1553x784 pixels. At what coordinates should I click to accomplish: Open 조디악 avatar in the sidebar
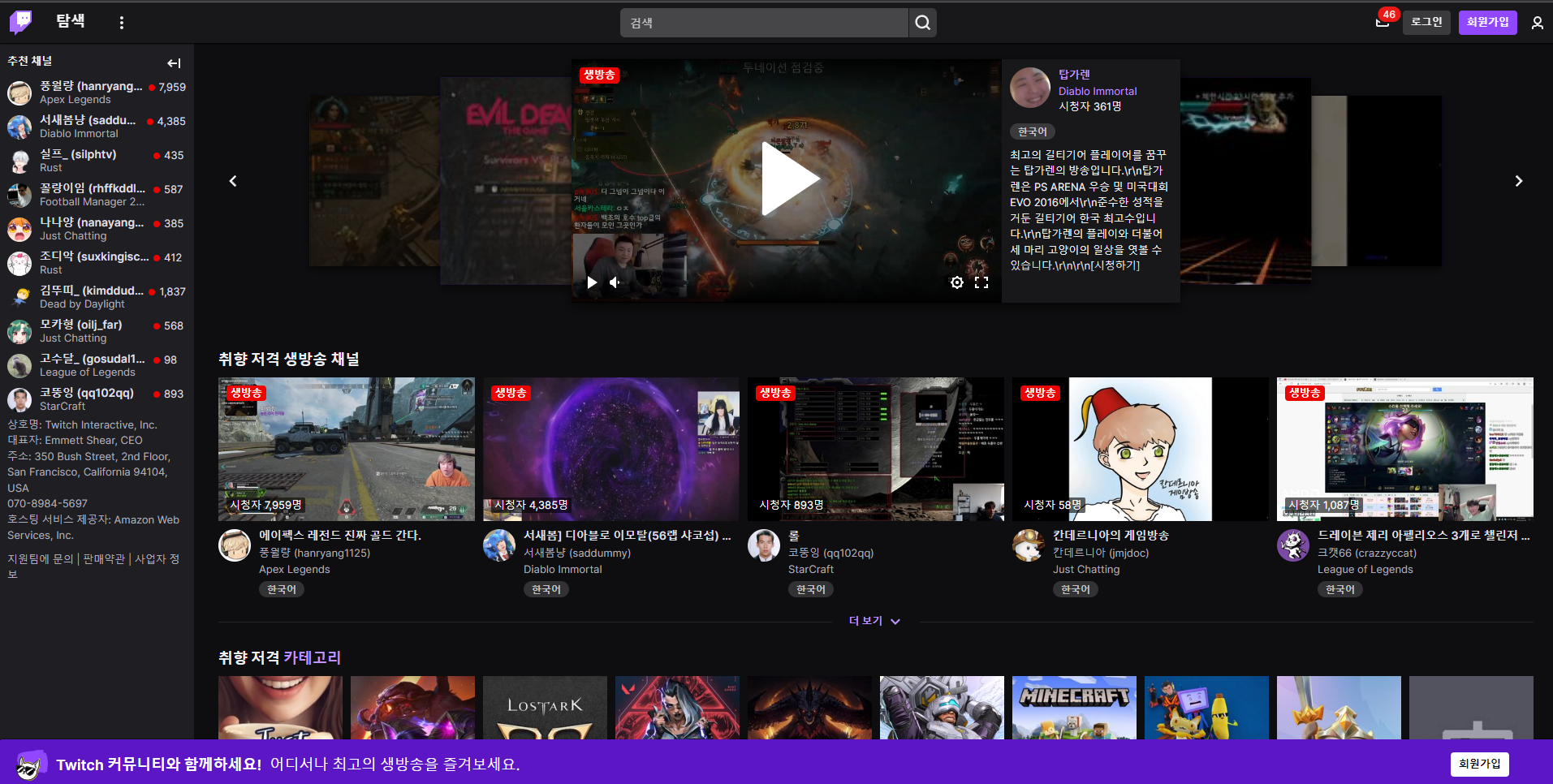pyautogui.click(x=19, y=264)
